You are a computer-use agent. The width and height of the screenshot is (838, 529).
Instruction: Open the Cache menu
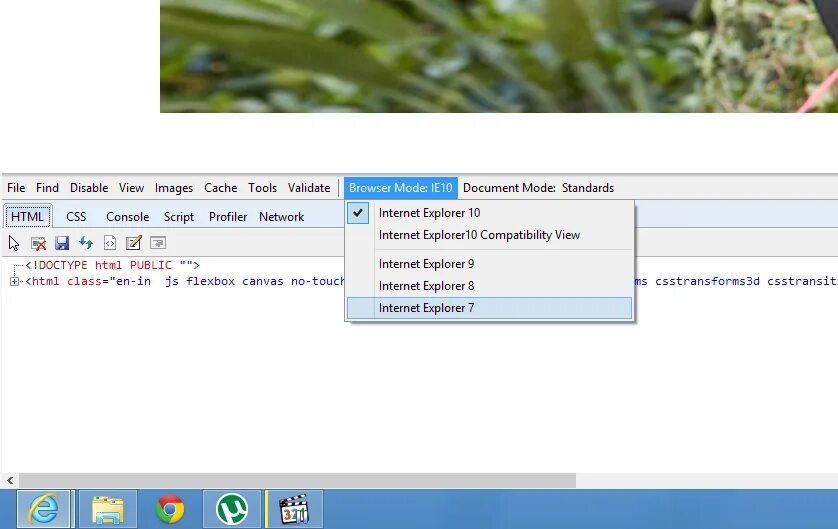click(x=221, y=188)
